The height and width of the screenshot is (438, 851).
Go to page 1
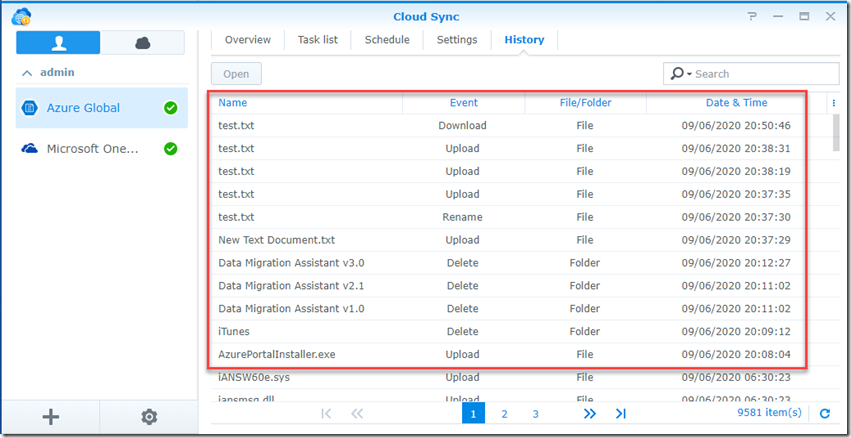click(x=473, y=414)
